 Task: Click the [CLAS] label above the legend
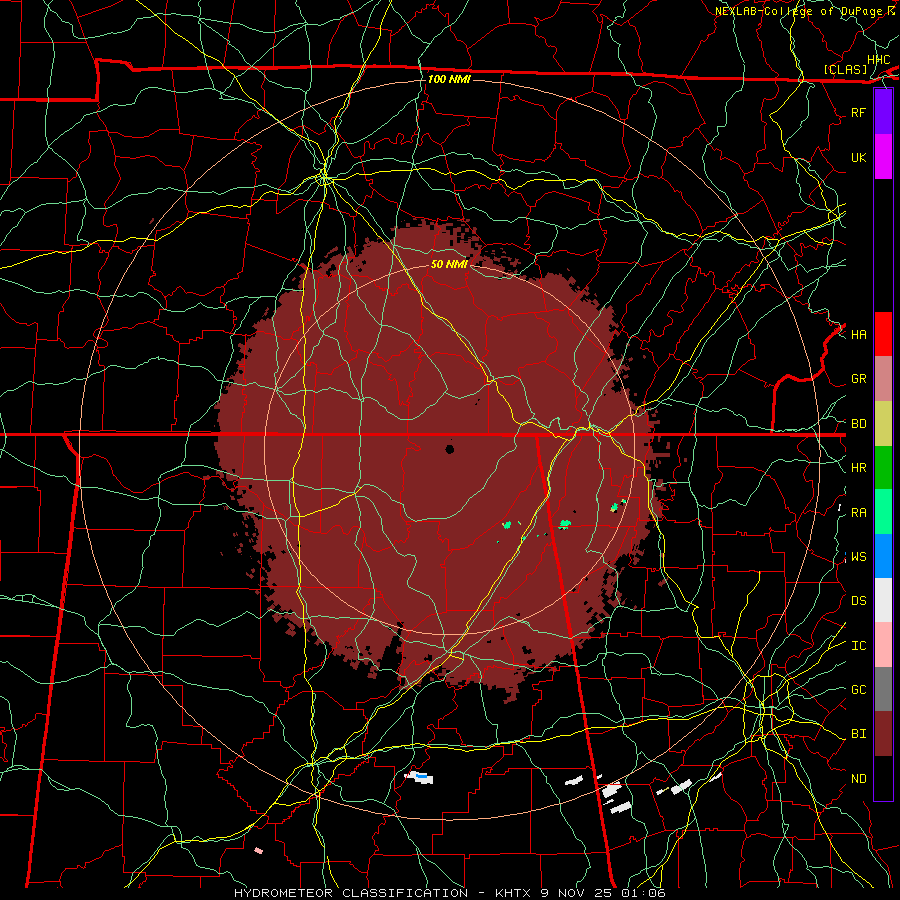(x=845, y=69)
